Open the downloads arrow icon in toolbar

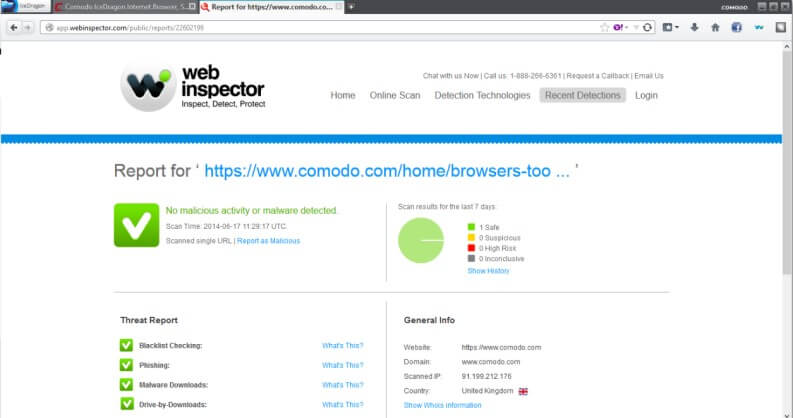click(x=694, y=27)
